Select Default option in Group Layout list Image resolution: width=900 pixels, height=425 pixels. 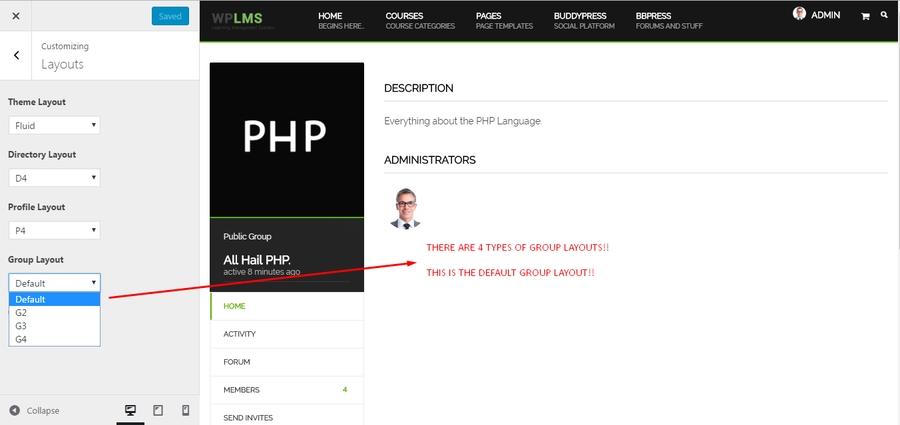pyautogui.click(x=55, y=299)
